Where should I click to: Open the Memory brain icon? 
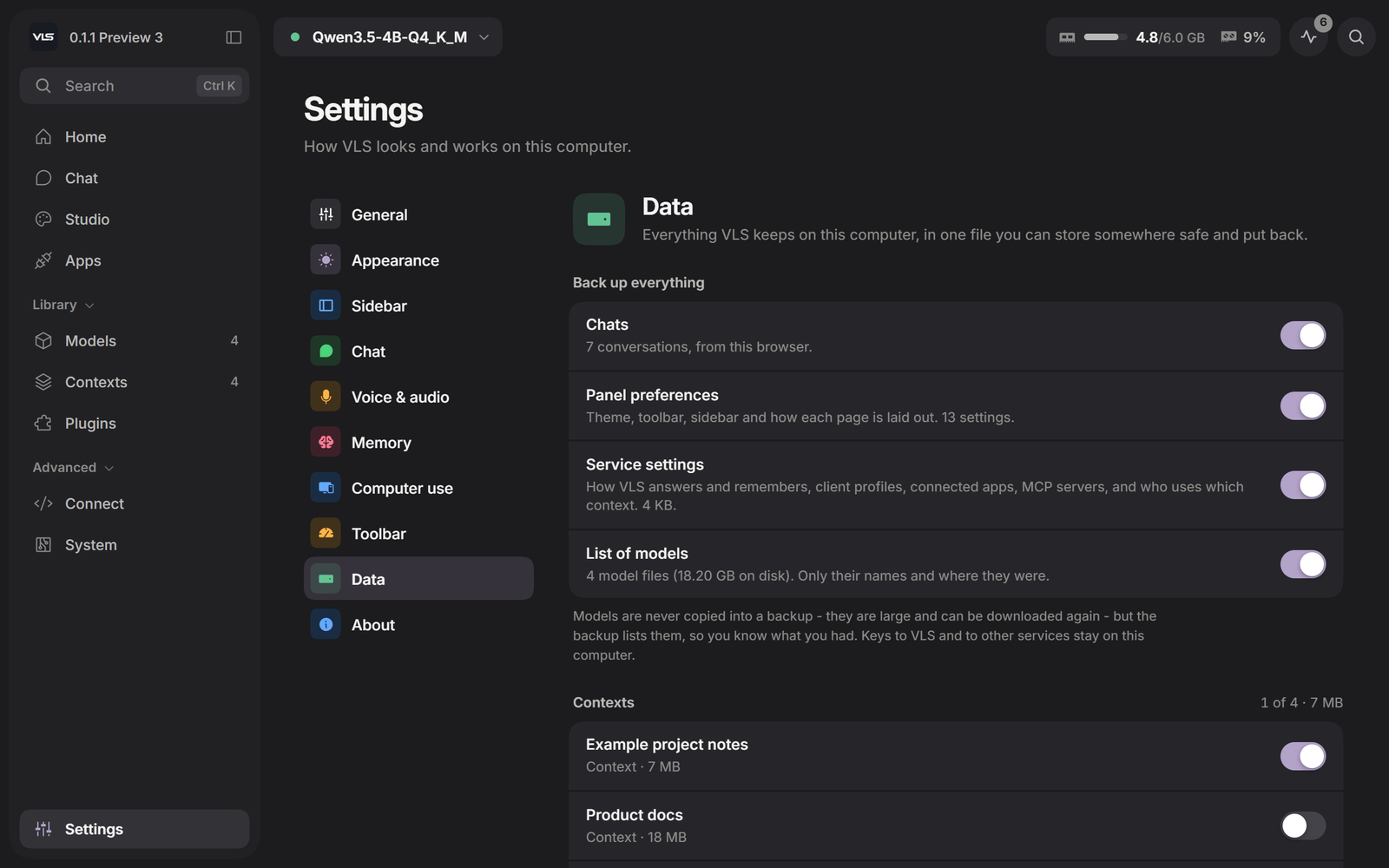[x=326, y=442]
